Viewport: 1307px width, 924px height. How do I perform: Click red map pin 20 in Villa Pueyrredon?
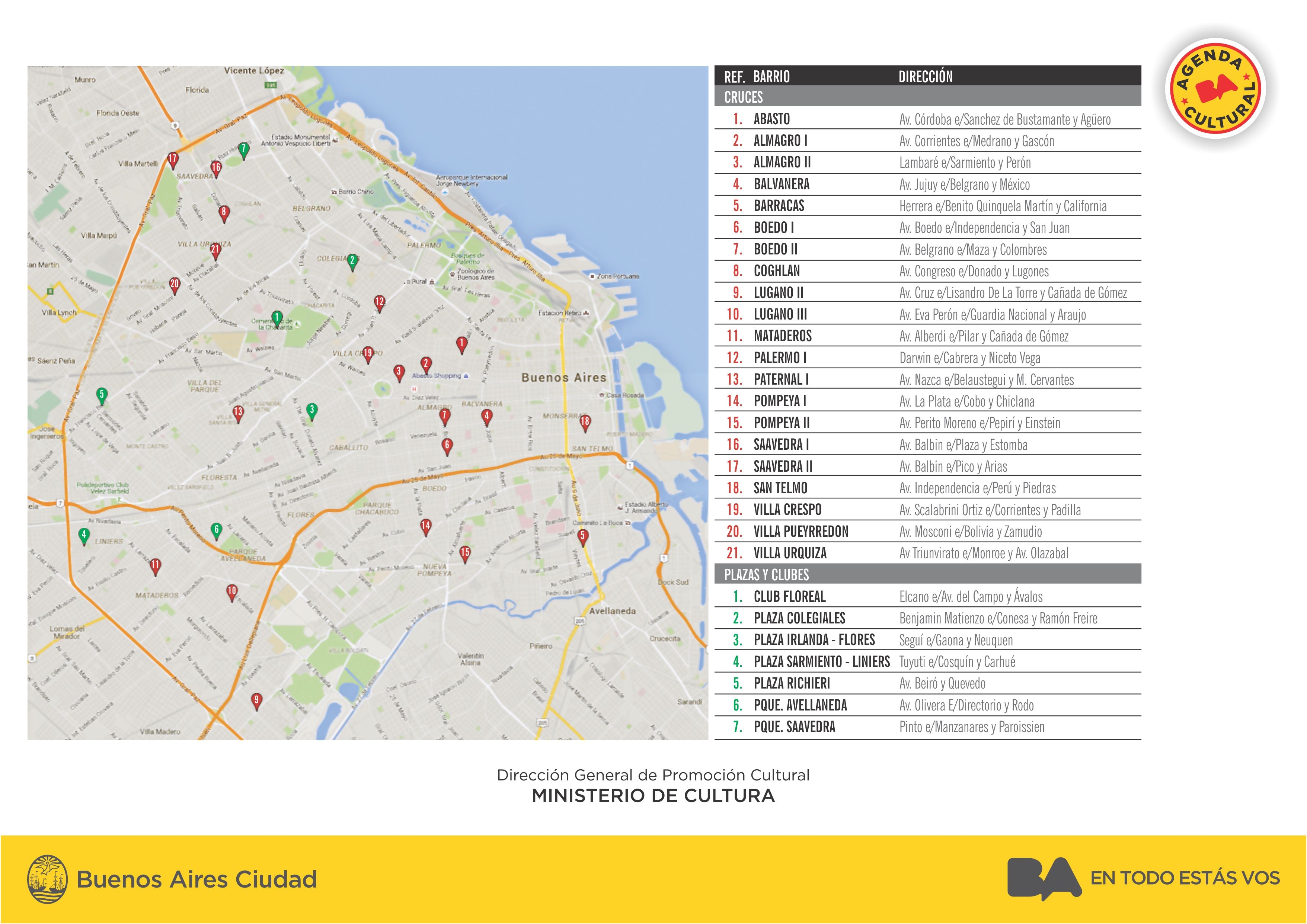click(175, 286)
